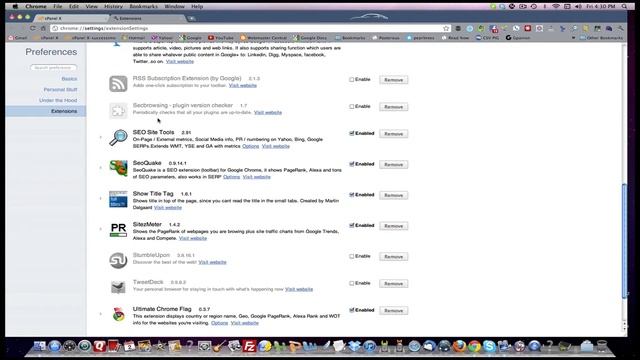This screenshot has width=640, height=360.
Task: Expand SeoQuake details triangle
Action: tap(101, 168)
